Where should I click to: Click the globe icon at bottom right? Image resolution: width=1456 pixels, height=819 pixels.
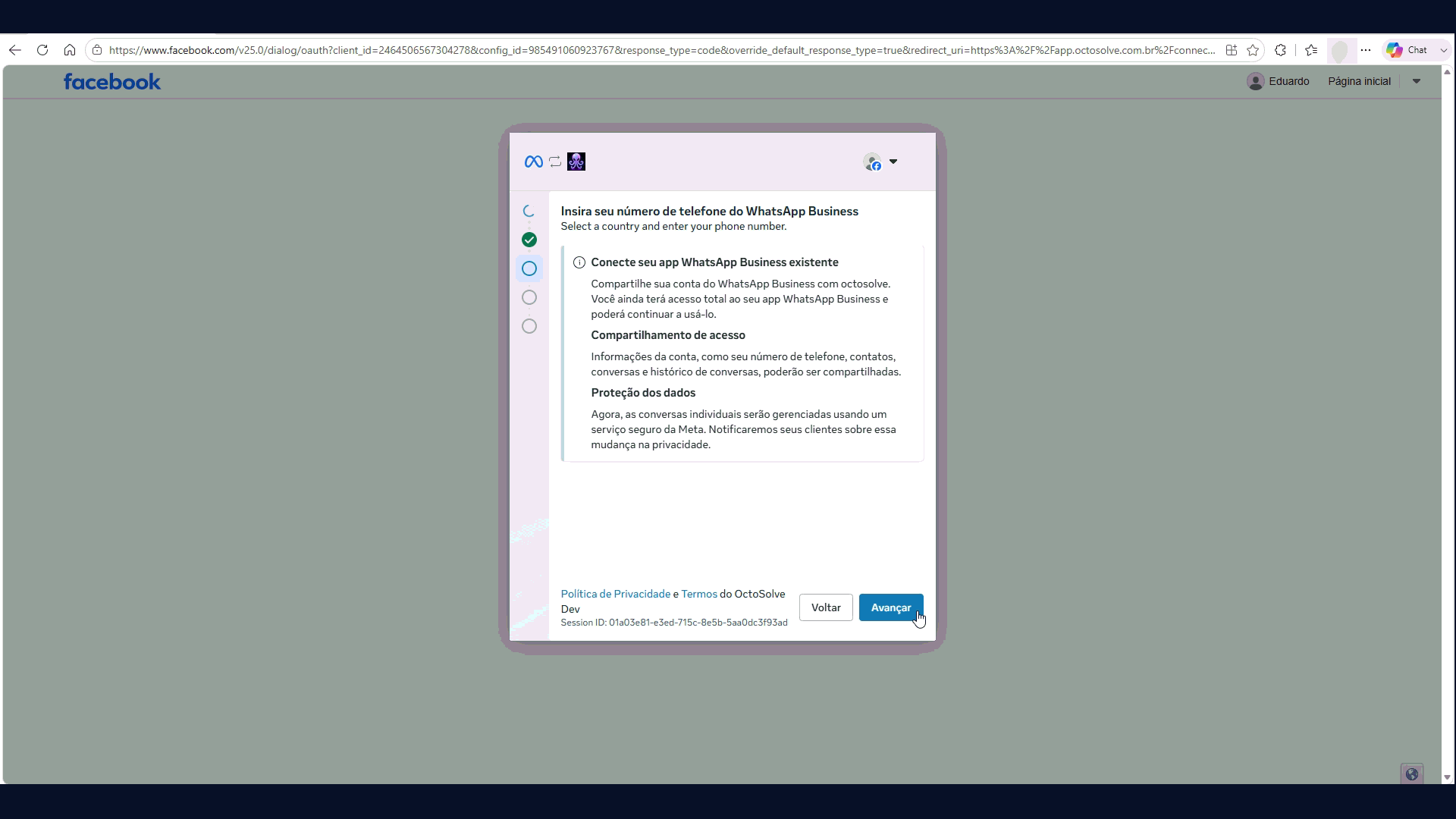(1412, 774)
